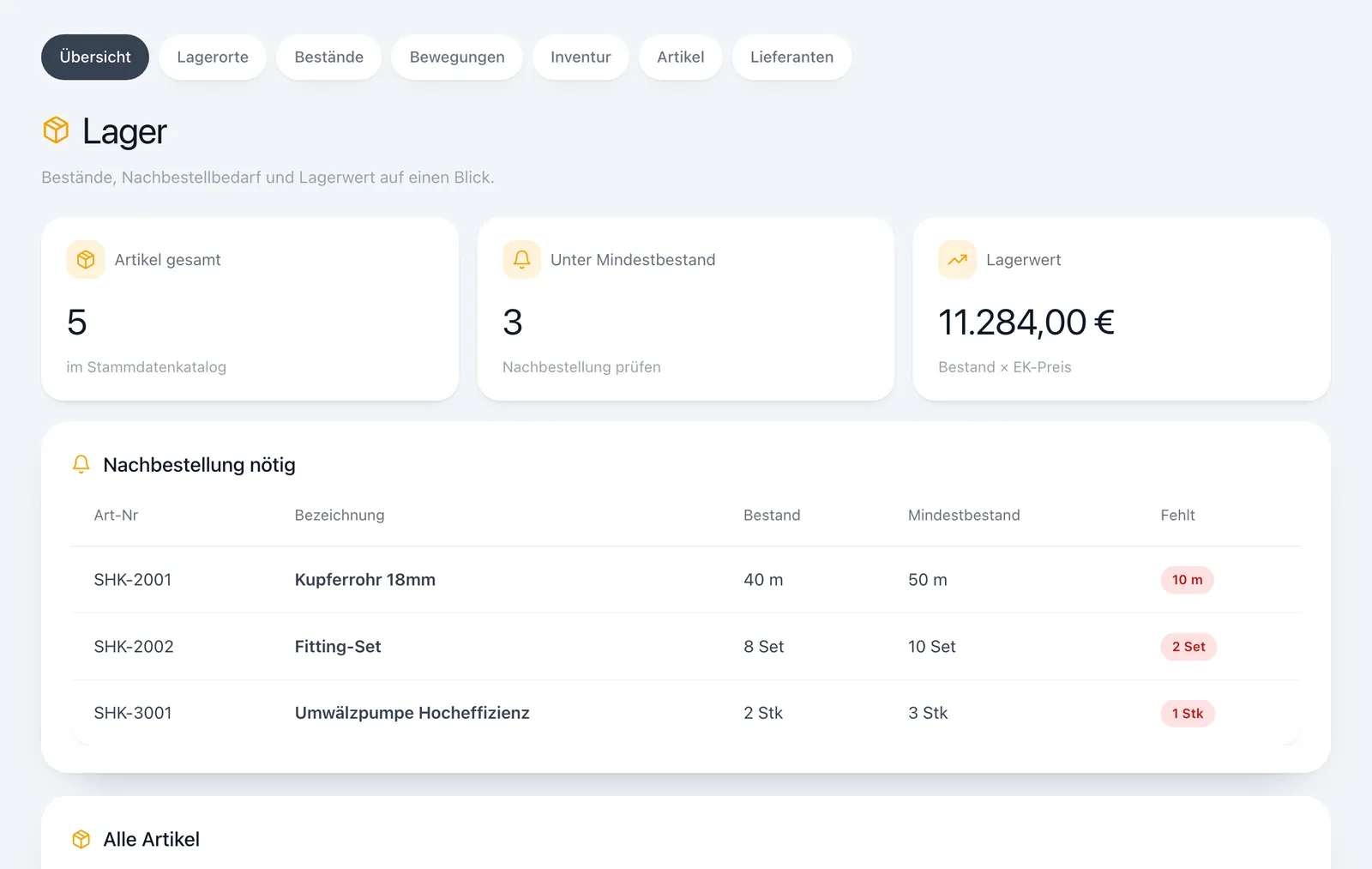Viewport: 1372px width, 869px height.
Task: Click the 2 Stk stock value
Action: pos(763,713)
